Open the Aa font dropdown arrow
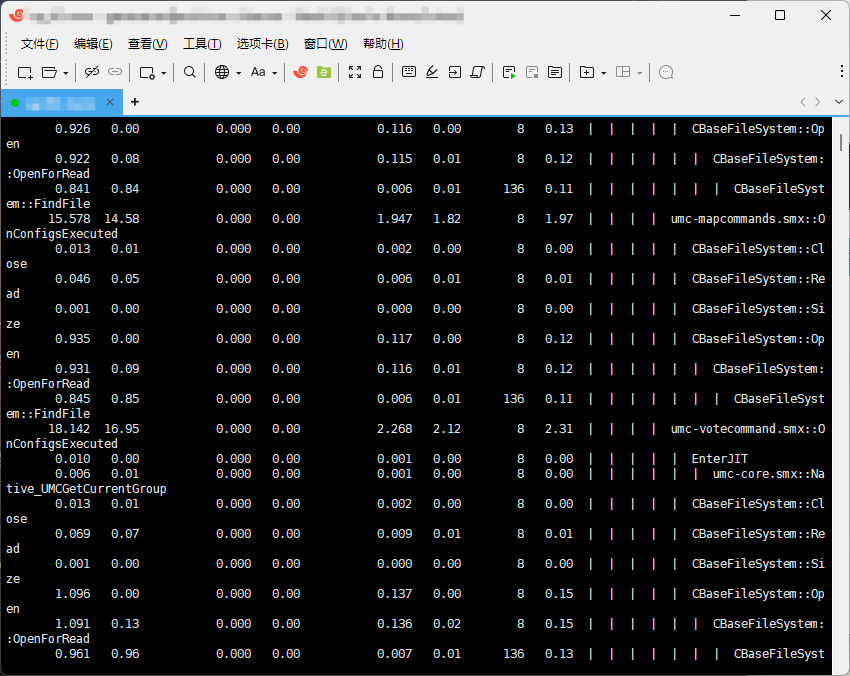 274,73
